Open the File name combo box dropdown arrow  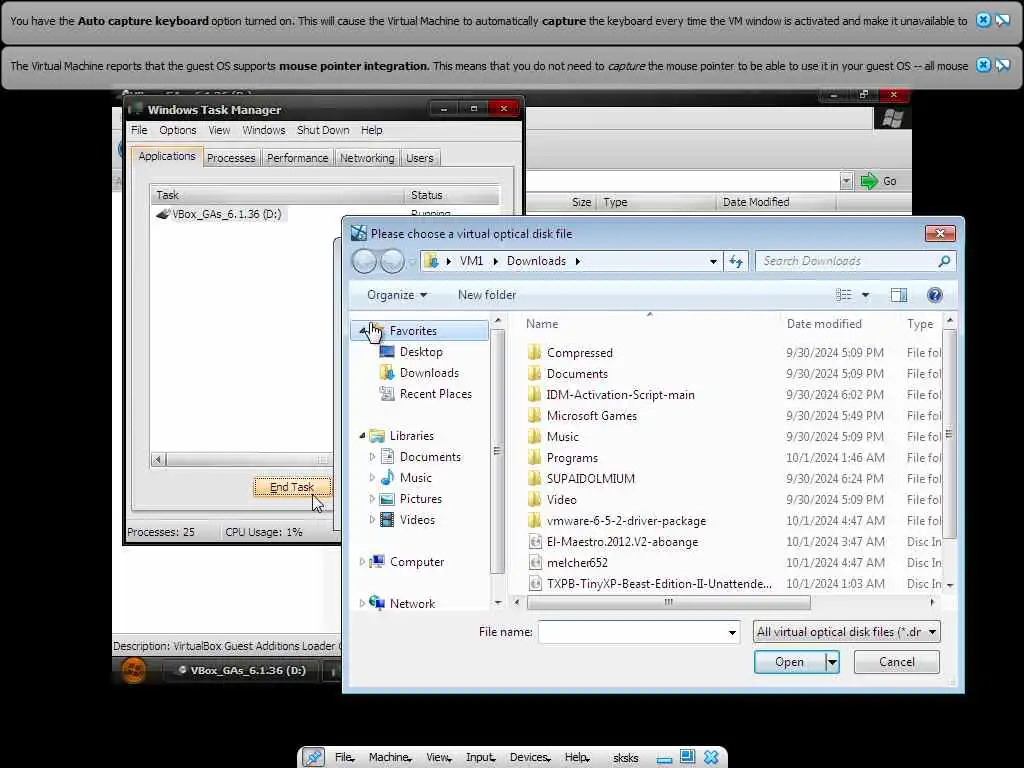pos(732,632)
